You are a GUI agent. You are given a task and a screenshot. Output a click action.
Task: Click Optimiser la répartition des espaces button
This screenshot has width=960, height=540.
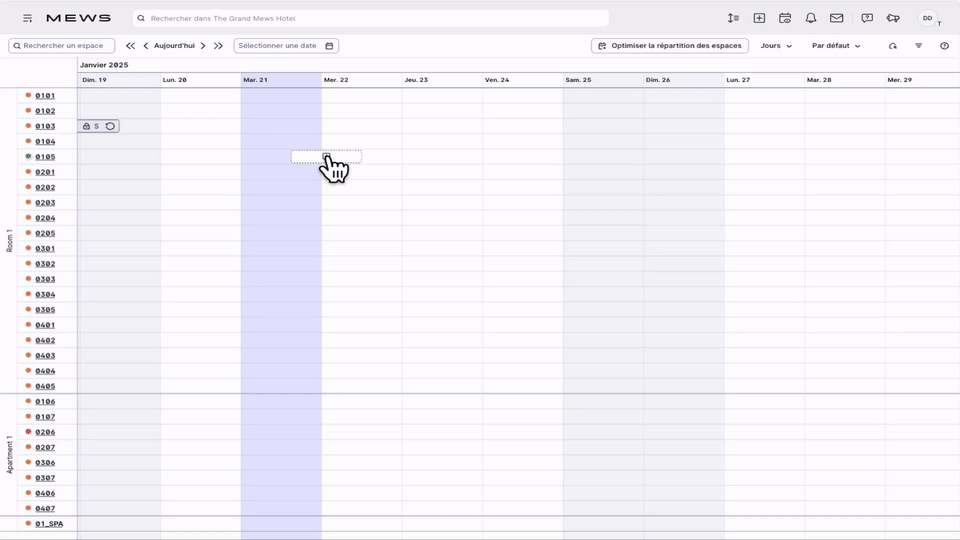670,46
